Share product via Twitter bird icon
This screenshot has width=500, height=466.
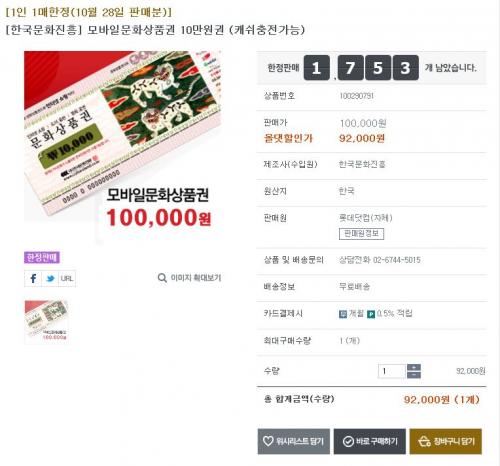[x=50, y=278]
